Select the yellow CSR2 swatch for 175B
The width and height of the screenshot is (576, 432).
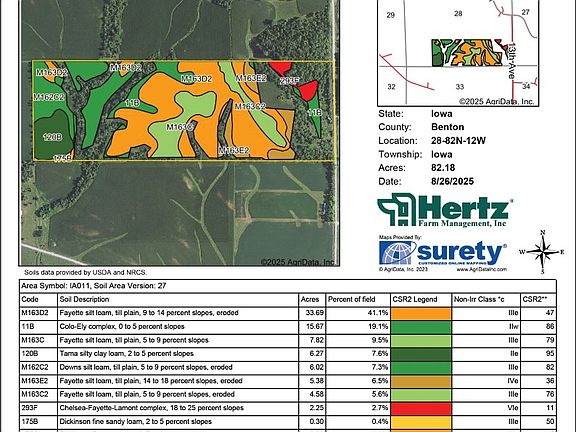[x=421, y=422]
